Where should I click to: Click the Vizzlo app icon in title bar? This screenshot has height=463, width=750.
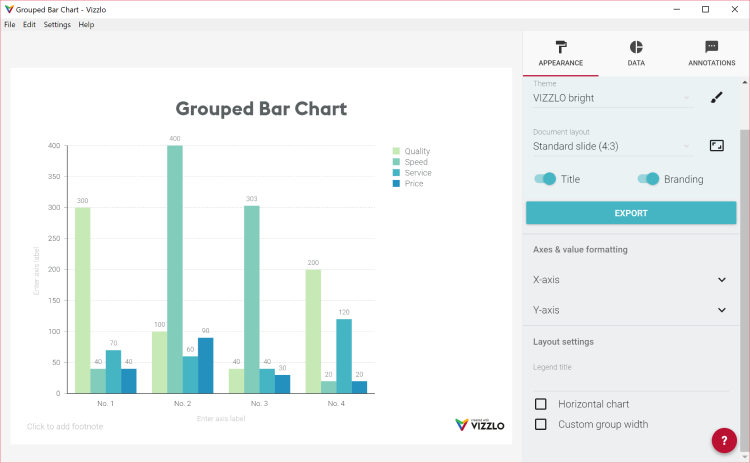tap(8, 9)
